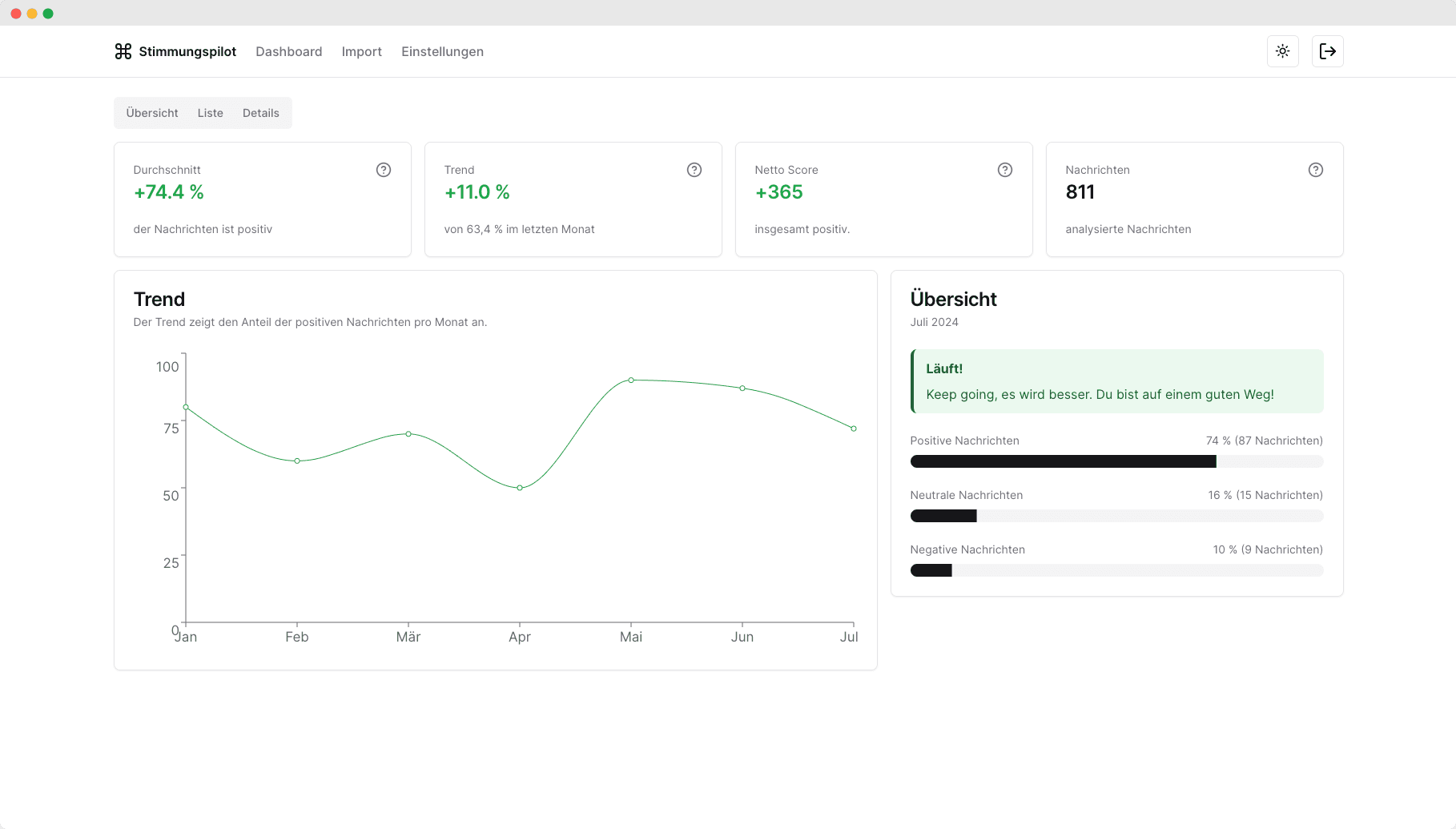
Task: Switch to the Übersicht tab
Action: coord(152,113)
